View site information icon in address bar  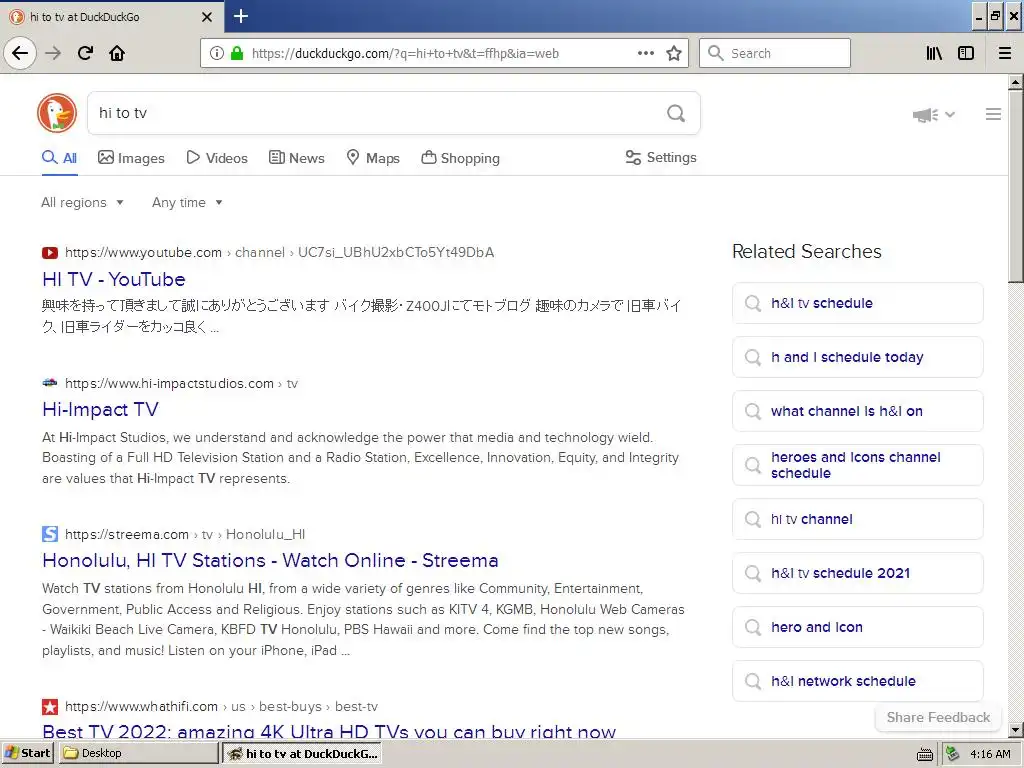pyautogui.click(x=217, y=54)
